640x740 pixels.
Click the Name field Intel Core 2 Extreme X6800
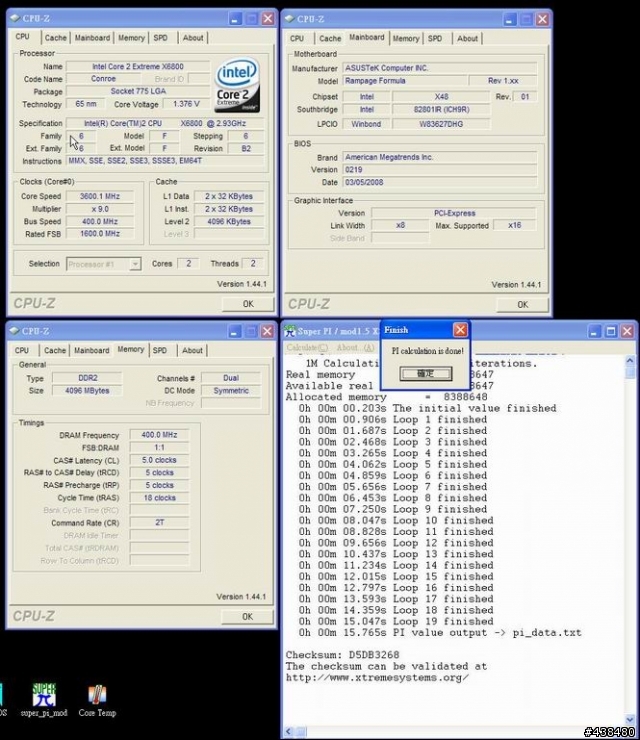138,67
